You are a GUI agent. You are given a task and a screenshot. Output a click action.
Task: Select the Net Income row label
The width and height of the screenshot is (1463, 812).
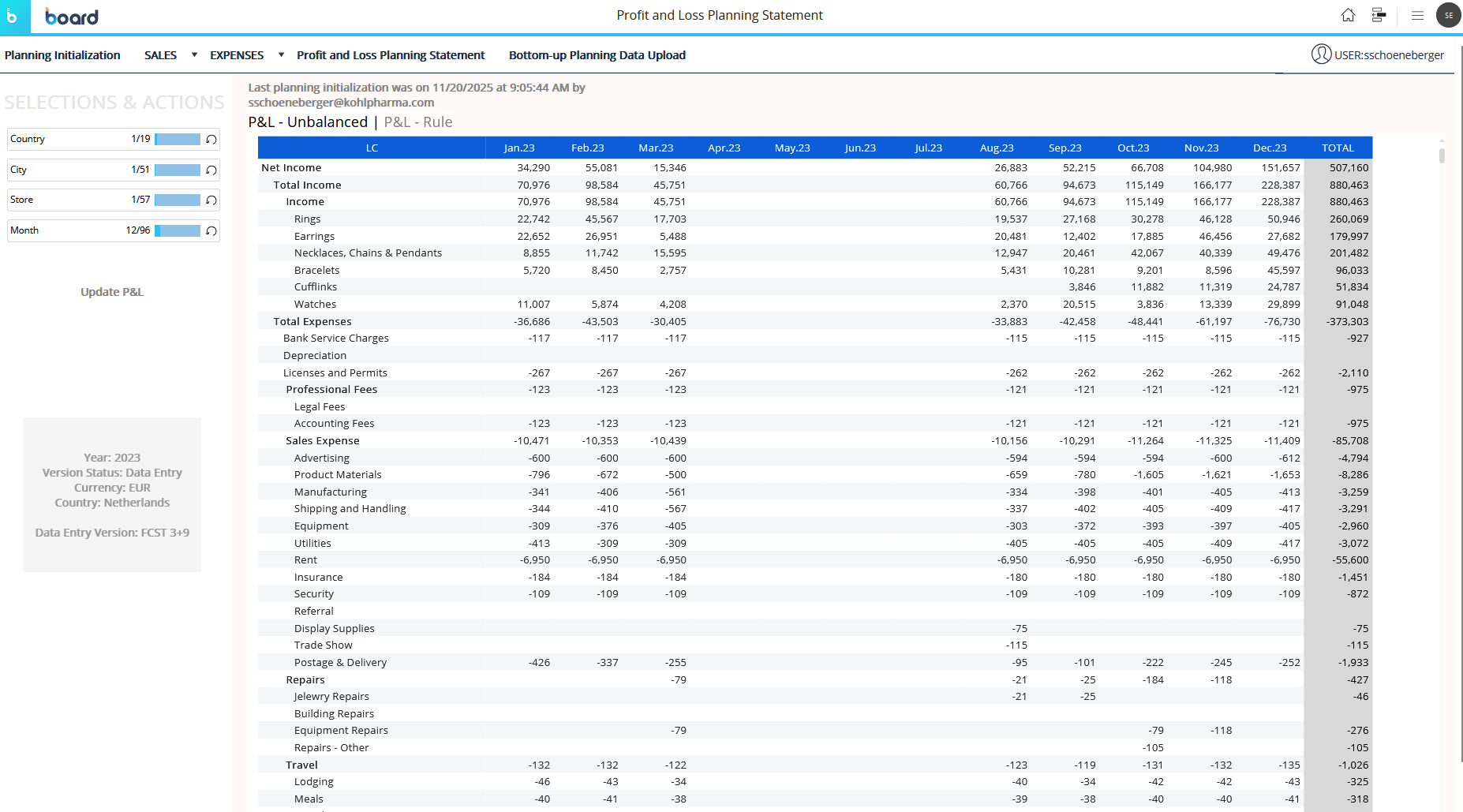(291, 168)
